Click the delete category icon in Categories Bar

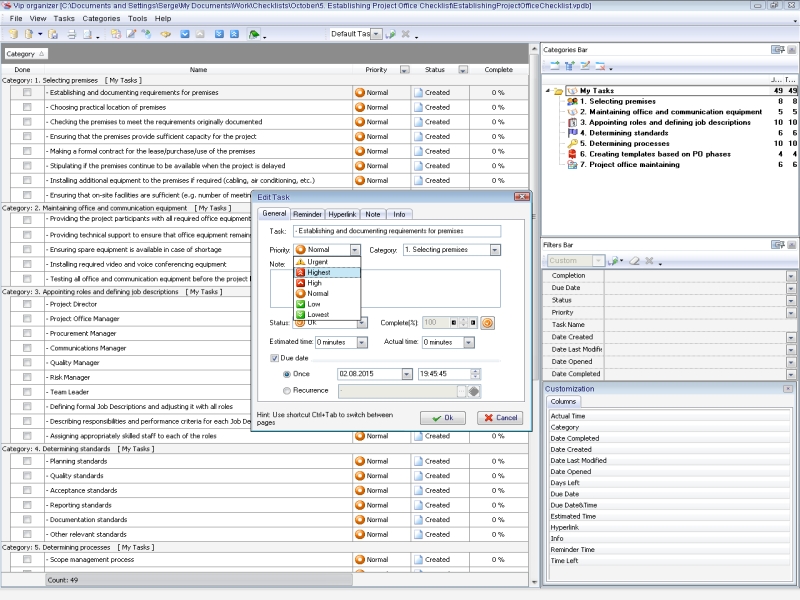(x=600, y=66)
